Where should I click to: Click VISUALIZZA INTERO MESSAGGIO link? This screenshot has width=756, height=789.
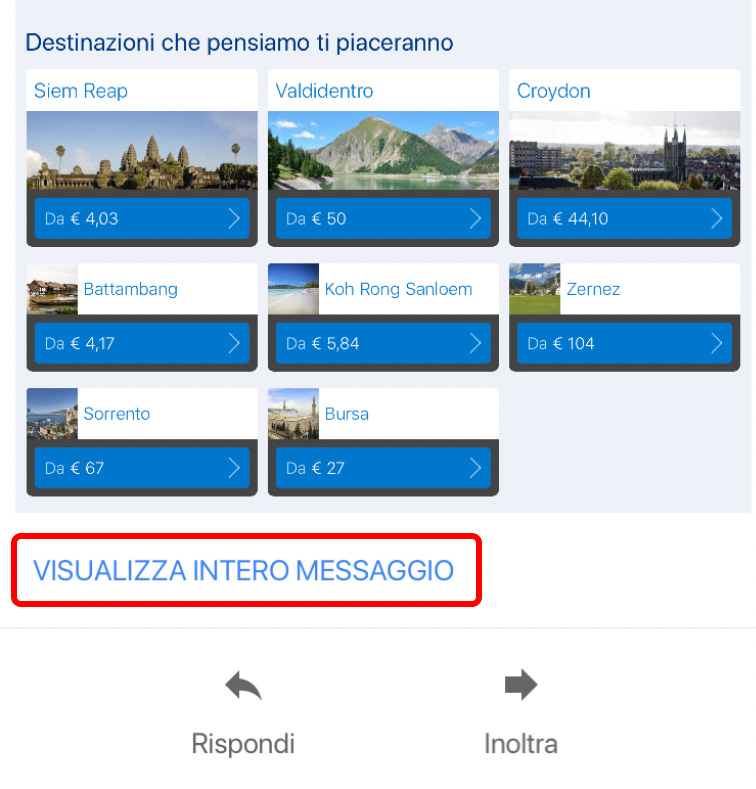244,571
